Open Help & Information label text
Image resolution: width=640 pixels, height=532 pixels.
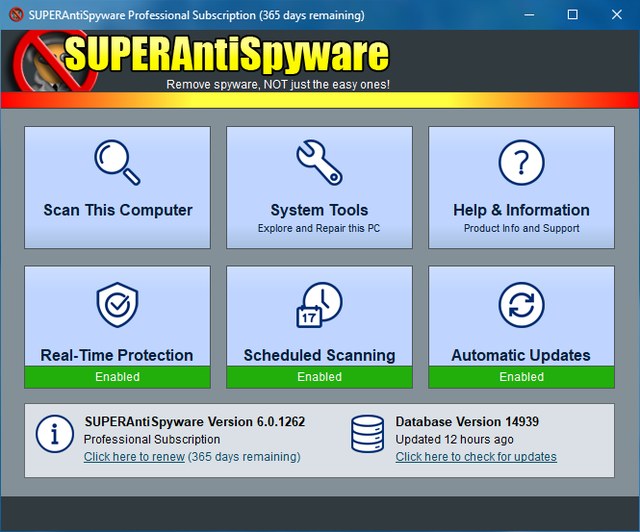pyautogui.click(x=521, y=210)
